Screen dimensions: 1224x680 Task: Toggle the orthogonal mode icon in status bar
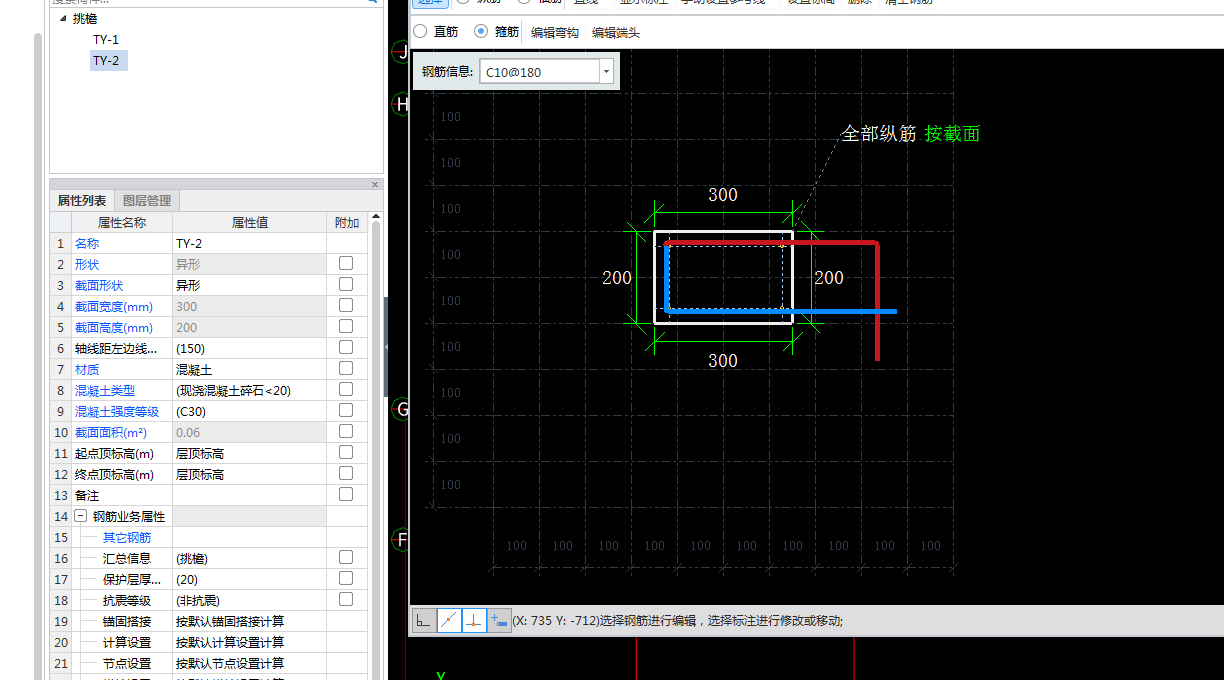[x=424, y=621]
